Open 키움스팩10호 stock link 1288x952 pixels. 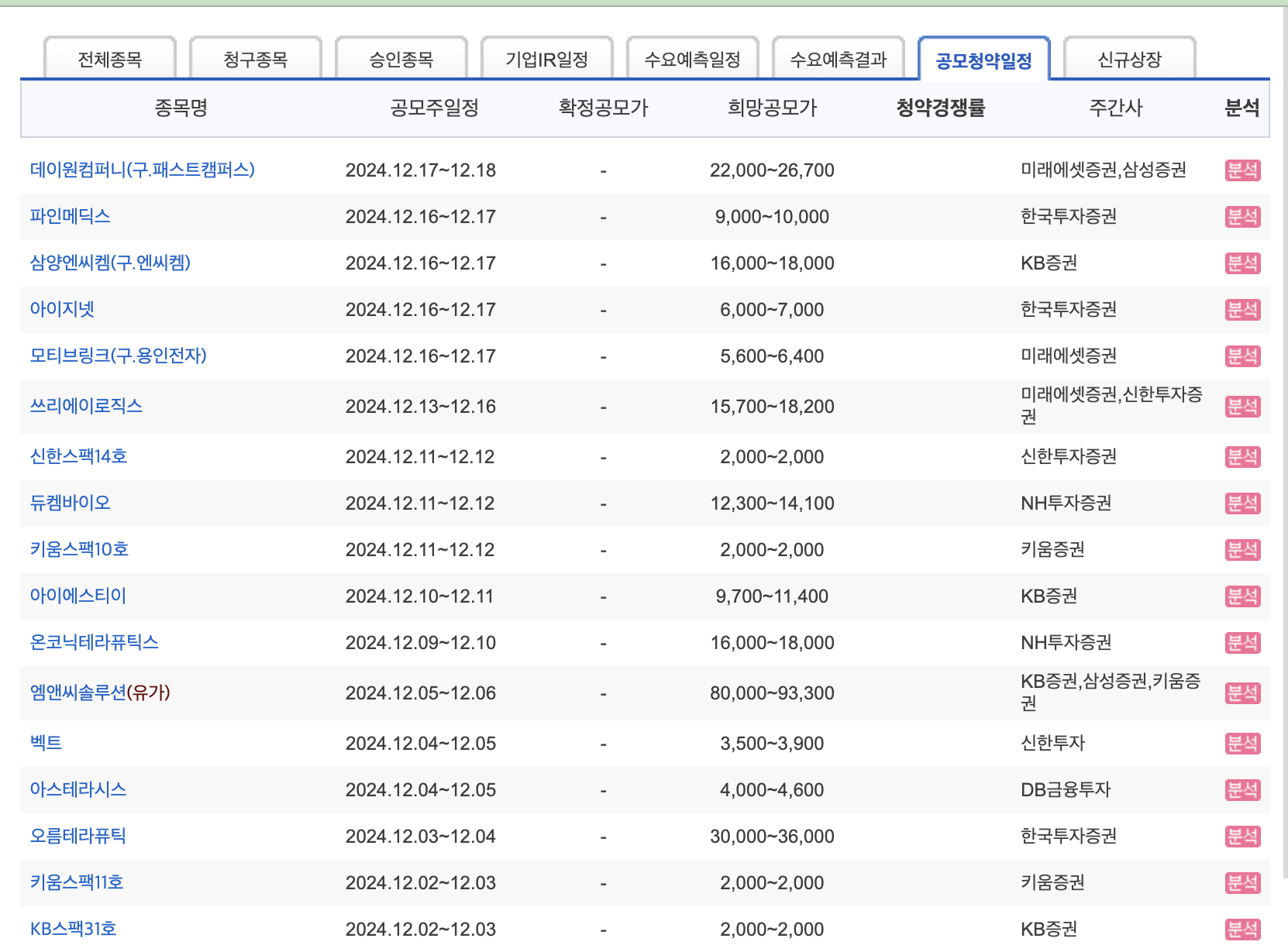(x=79, y=549)
